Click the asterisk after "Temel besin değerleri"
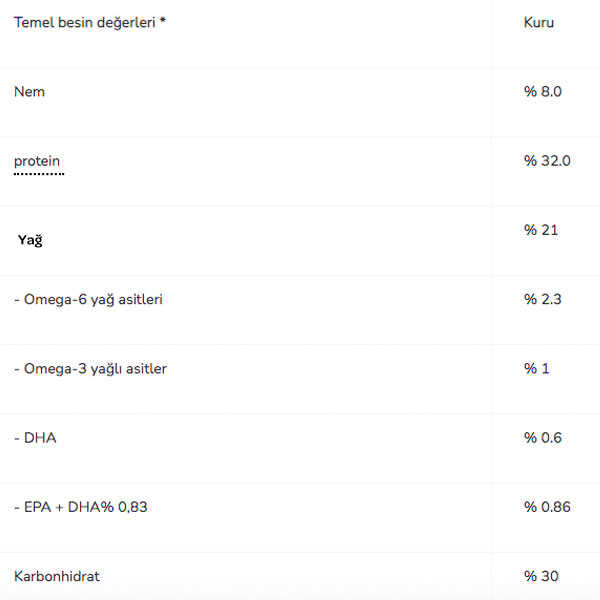Viewport: 600px width, 600px height. tap(163, 22)
